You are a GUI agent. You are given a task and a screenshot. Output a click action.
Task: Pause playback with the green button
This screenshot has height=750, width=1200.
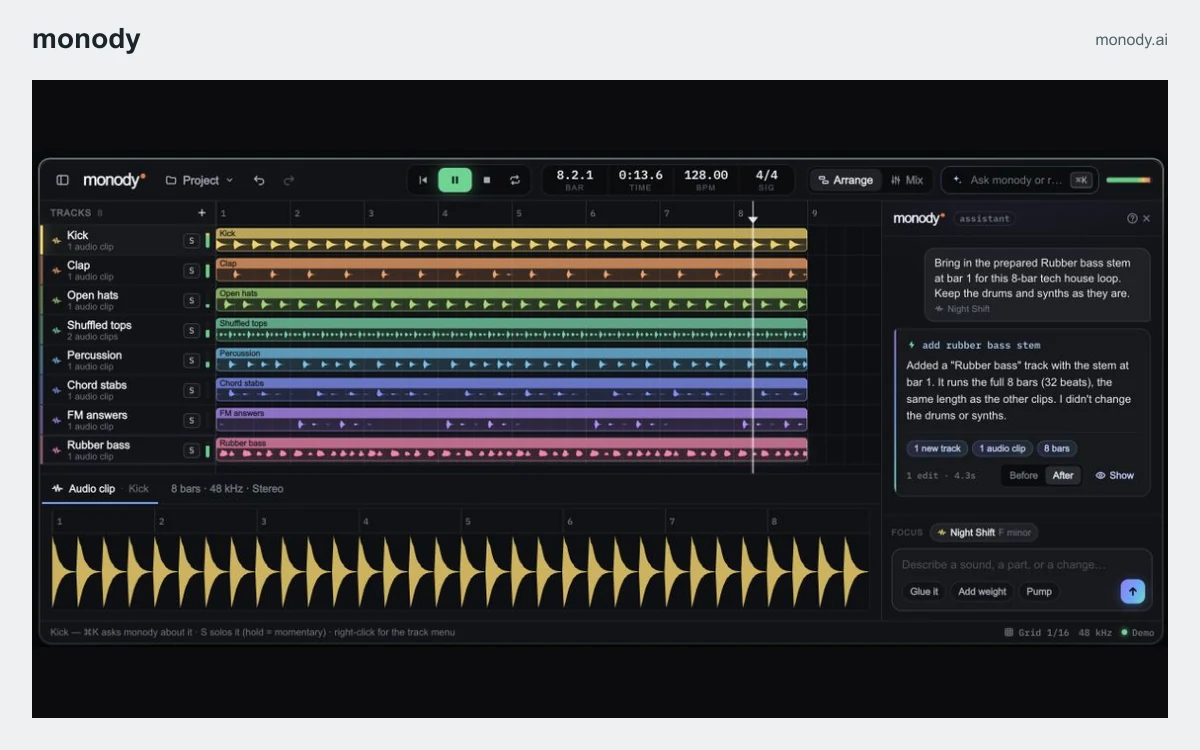point(455,180)
